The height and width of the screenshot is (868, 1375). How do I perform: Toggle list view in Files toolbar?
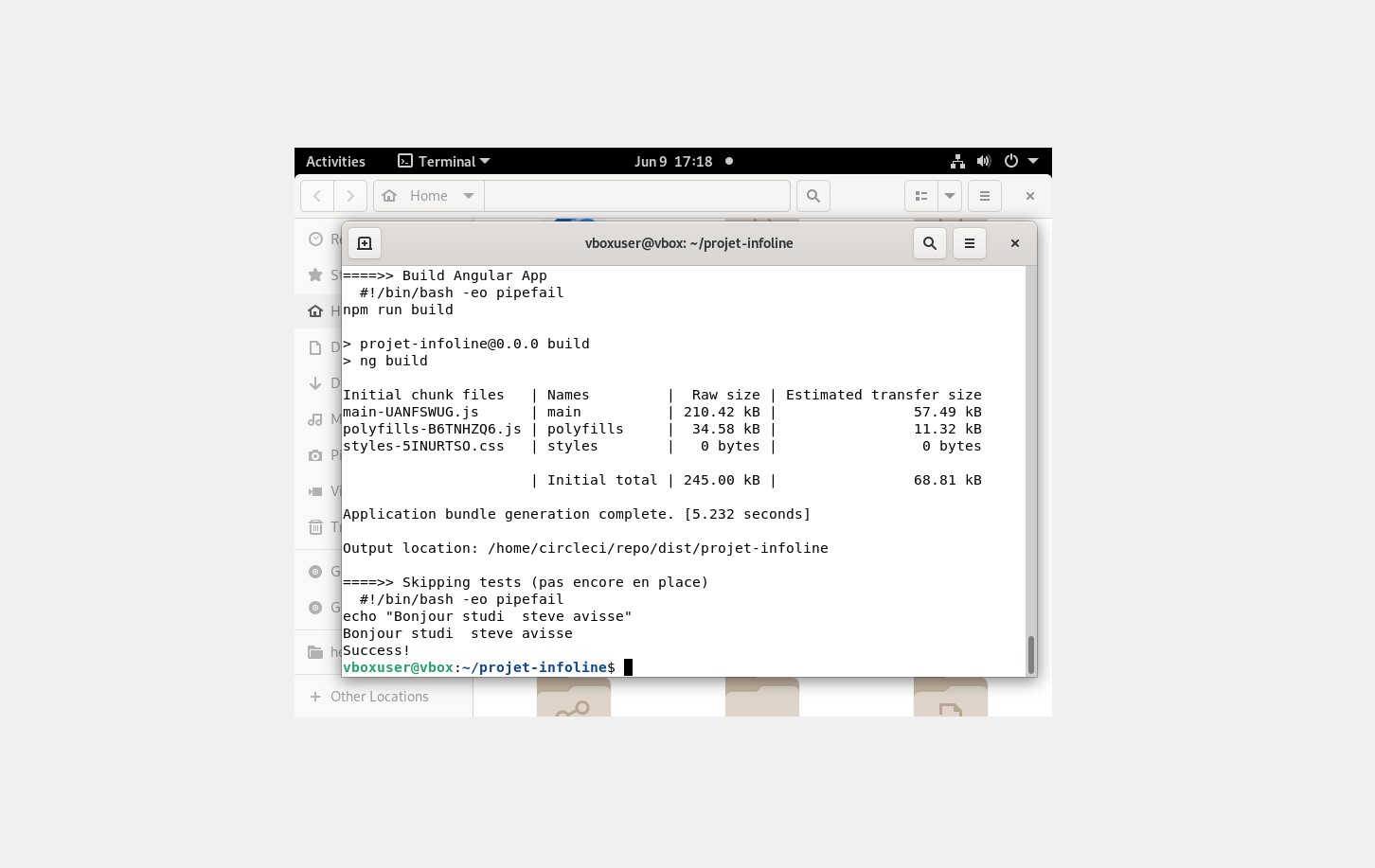921,196
